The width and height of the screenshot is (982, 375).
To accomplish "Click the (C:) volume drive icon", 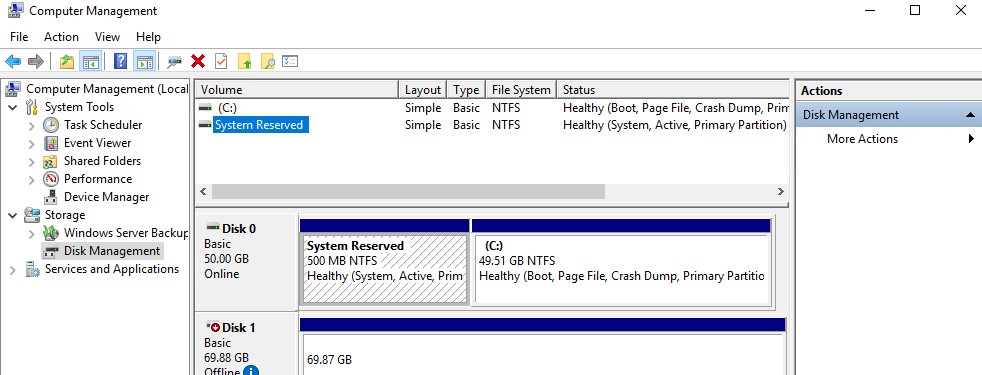I will (x=205, y=108).
